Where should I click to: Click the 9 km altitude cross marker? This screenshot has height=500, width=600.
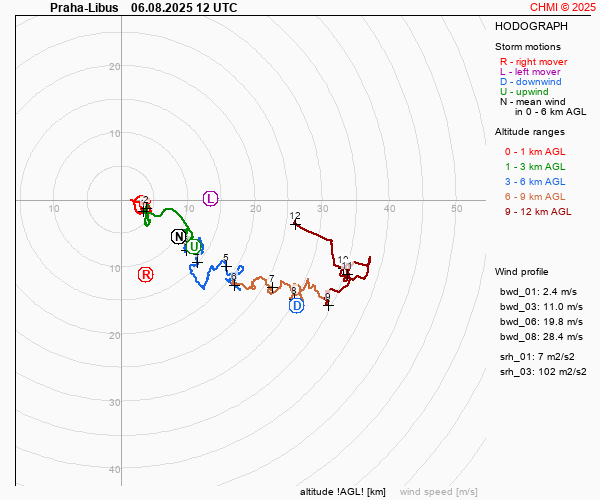(328, 305)
